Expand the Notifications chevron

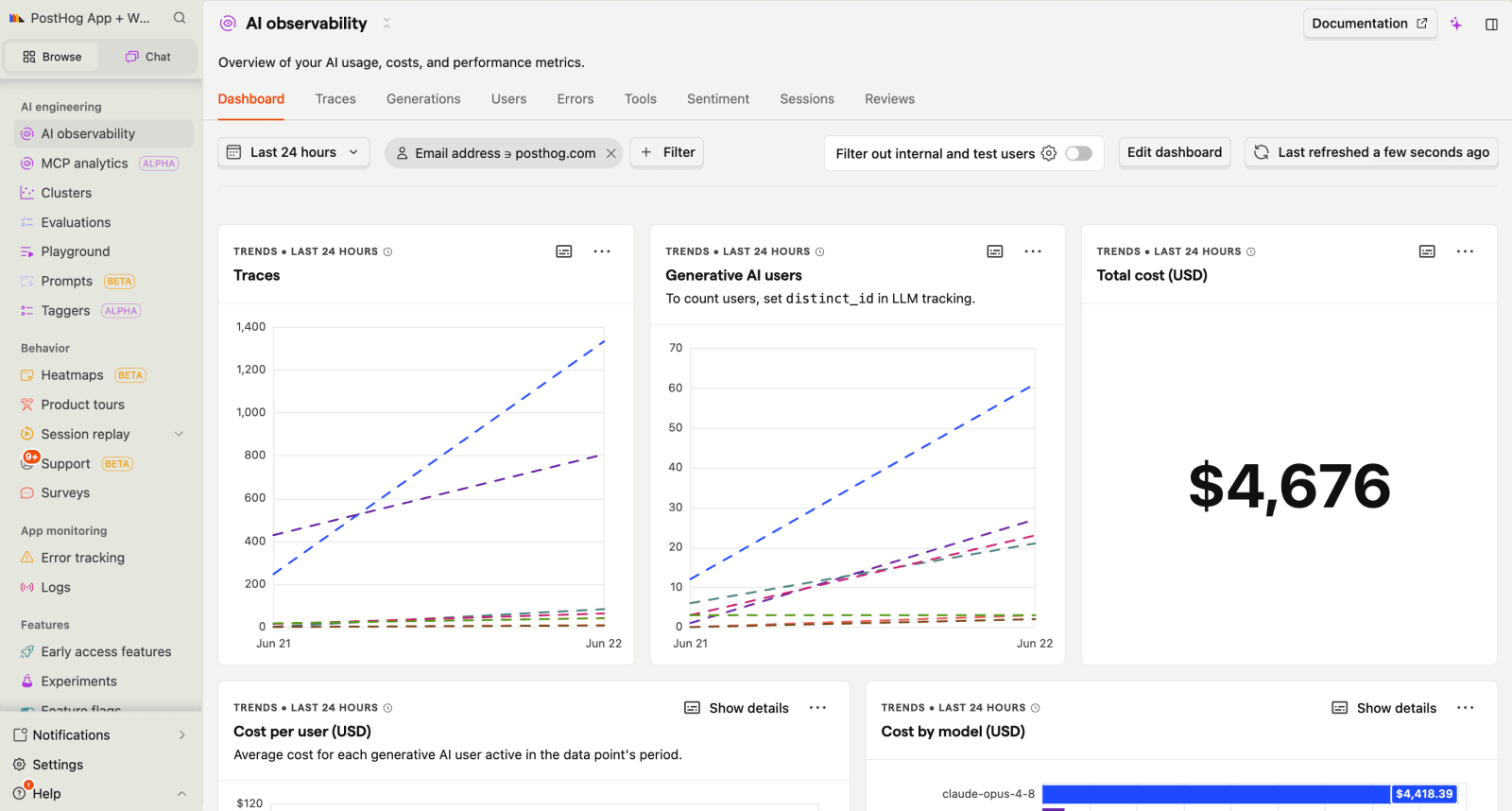point(182,734)
